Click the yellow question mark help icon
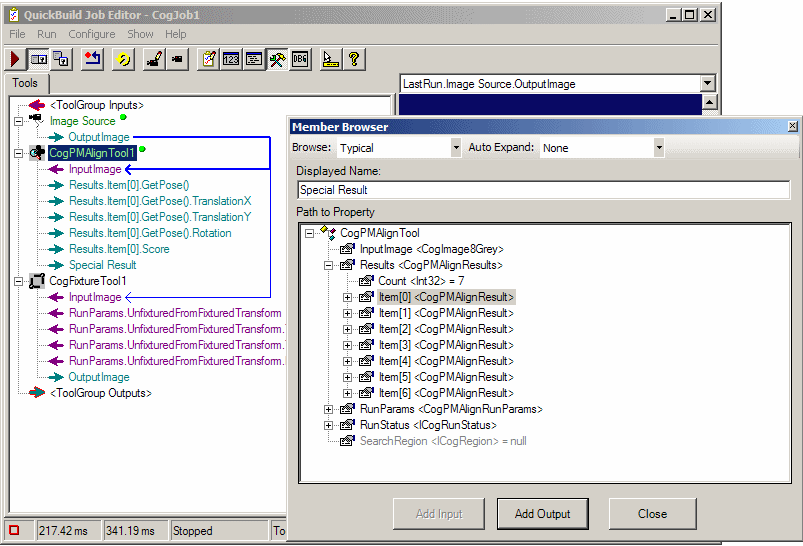The width and height of the screenshot is (803, 546). pos(353,59)
